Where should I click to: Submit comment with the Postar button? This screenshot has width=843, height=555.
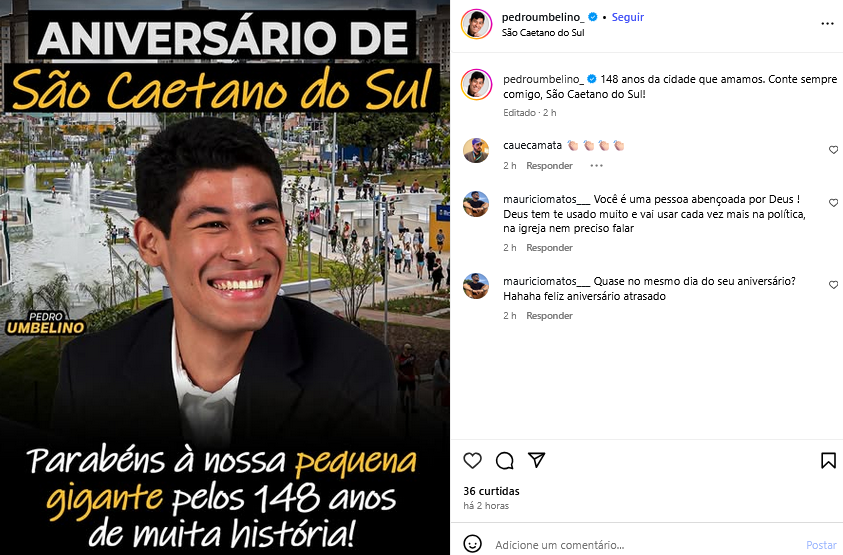821,545
